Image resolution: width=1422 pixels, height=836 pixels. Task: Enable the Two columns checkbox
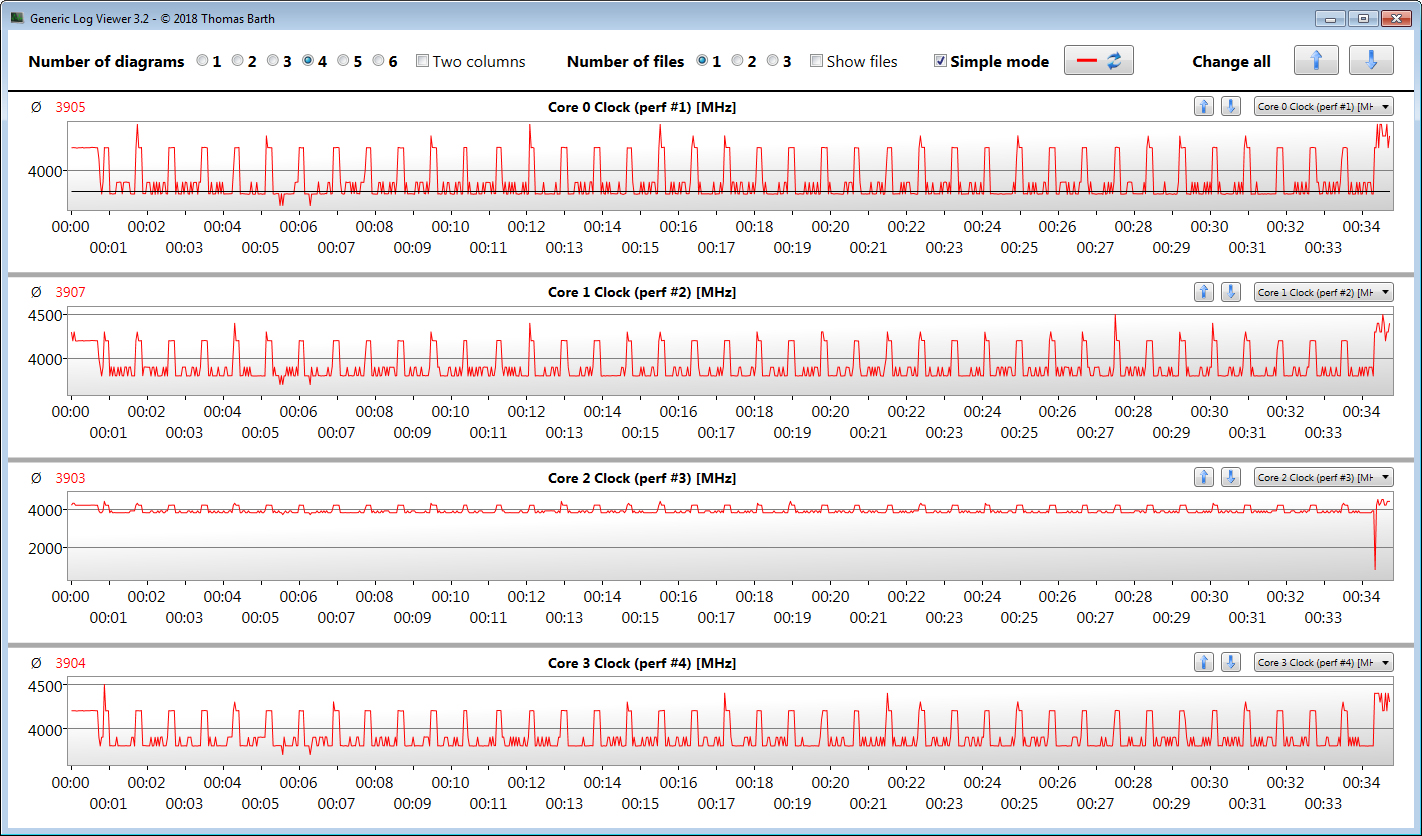422,61
